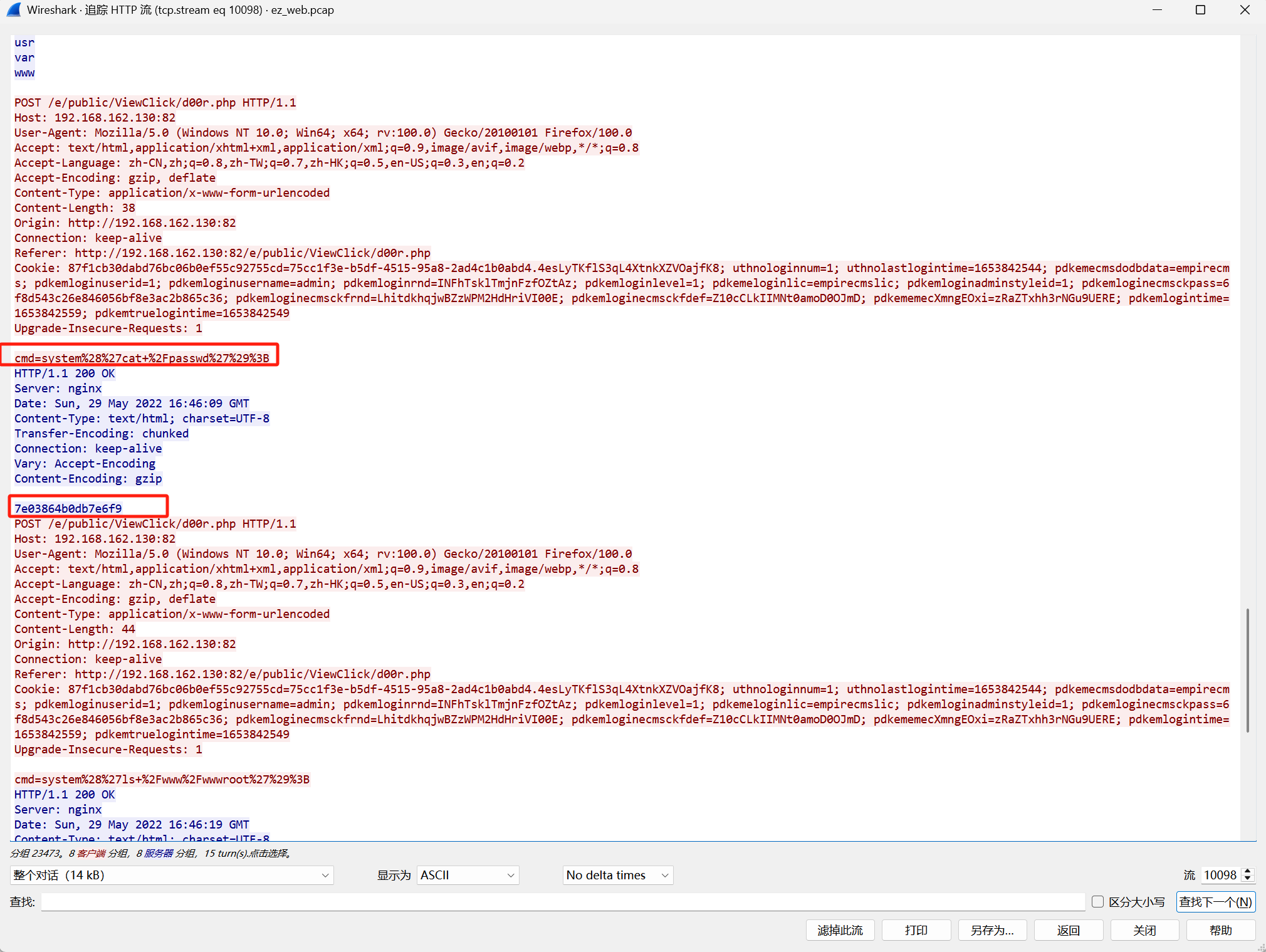This screenshot has width=1266, height=952.
Task: Increment the stream number up arrow
Action: (1248, 871)
